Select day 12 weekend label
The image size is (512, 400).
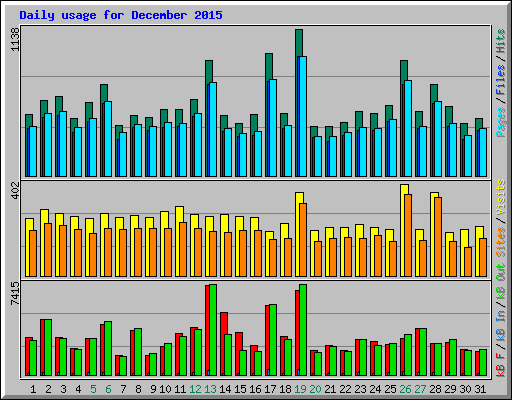(x=195, y=389)
